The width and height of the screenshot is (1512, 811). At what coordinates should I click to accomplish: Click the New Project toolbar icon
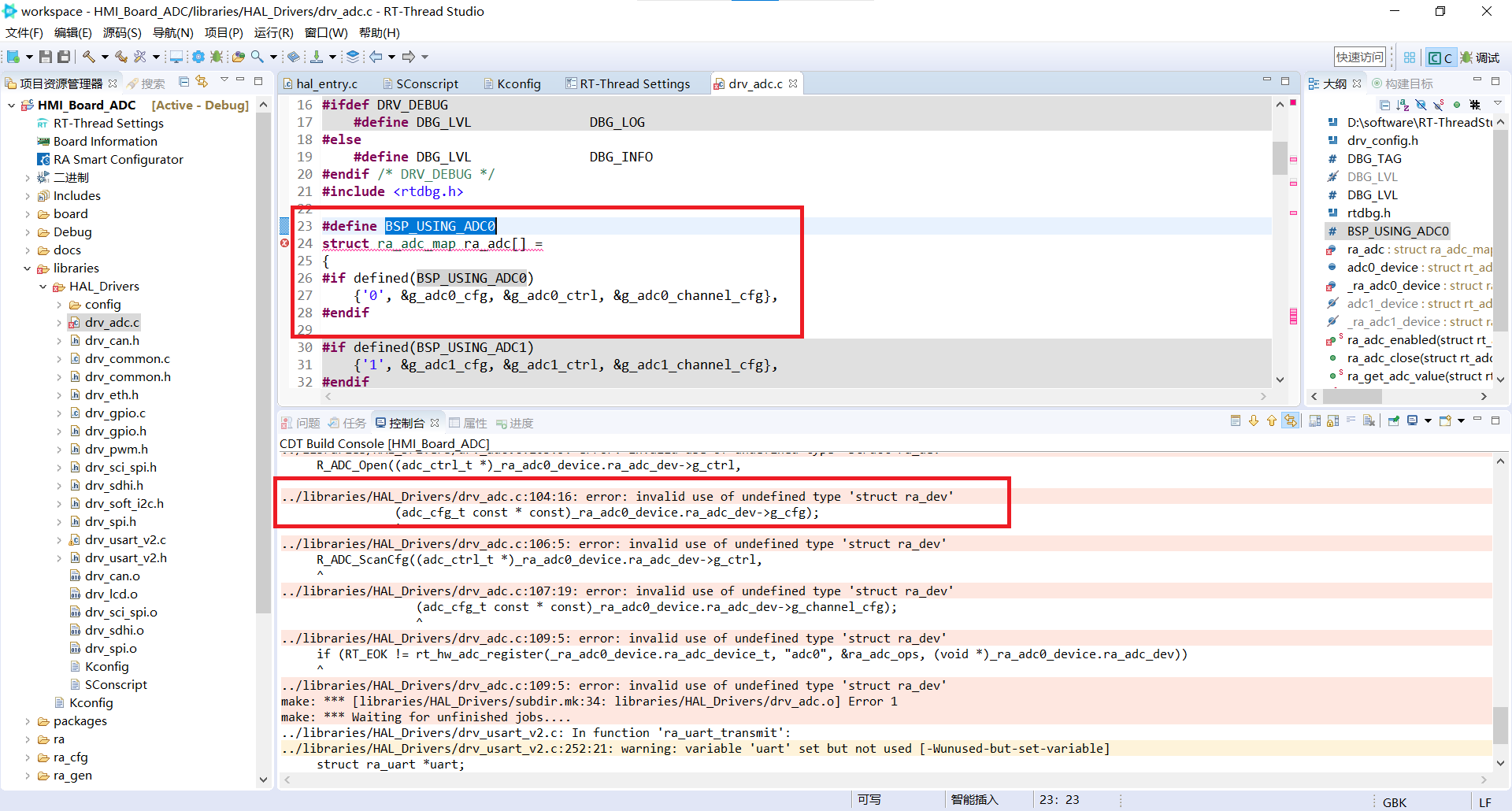(13, 57)
